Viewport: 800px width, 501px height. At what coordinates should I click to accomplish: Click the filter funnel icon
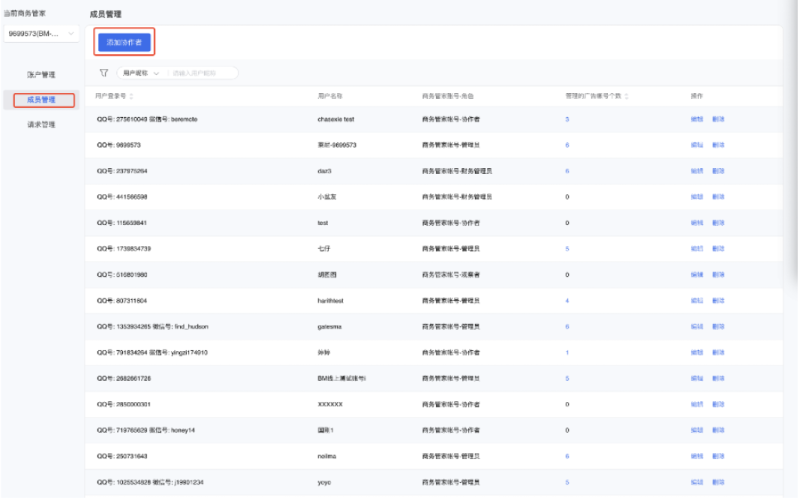(x=104, y=73)
